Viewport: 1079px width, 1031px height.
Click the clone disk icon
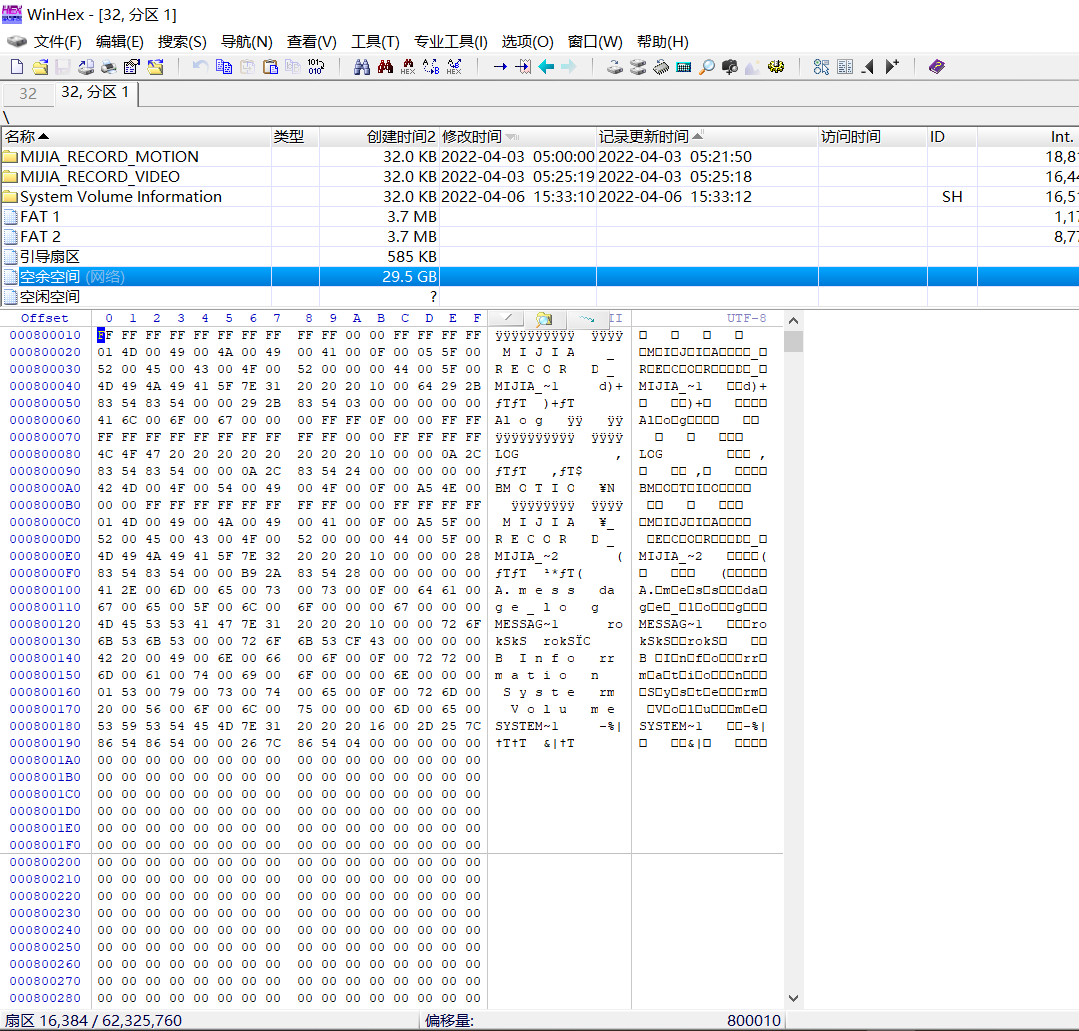tap(638, 67)
